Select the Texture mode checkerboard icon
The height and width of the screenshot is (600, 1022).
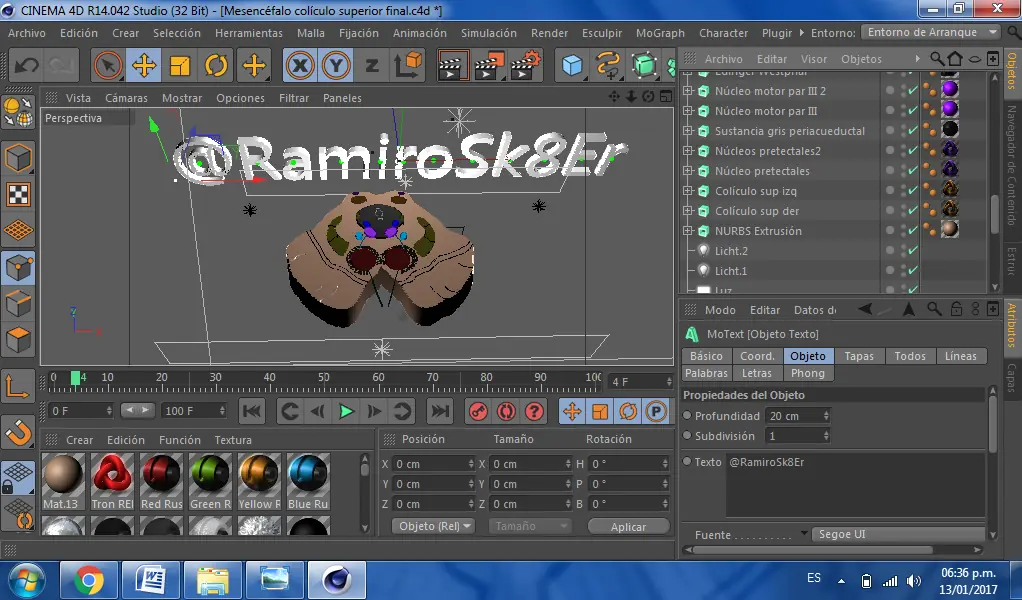[18, 195]
